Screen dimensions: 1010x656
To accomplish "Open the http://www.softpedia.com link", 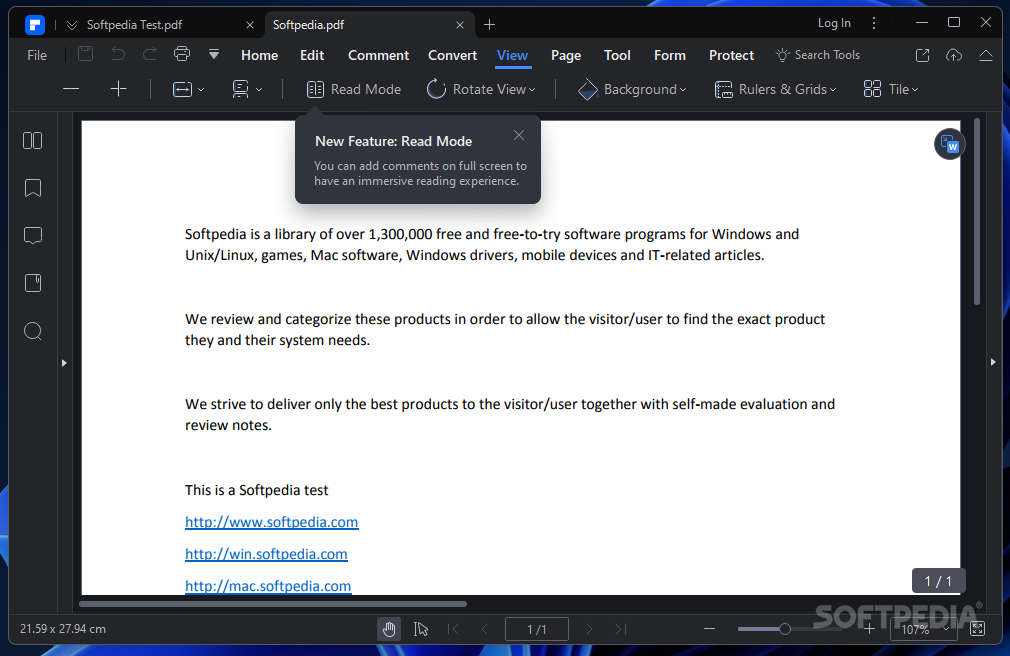I will pos(271,522).
